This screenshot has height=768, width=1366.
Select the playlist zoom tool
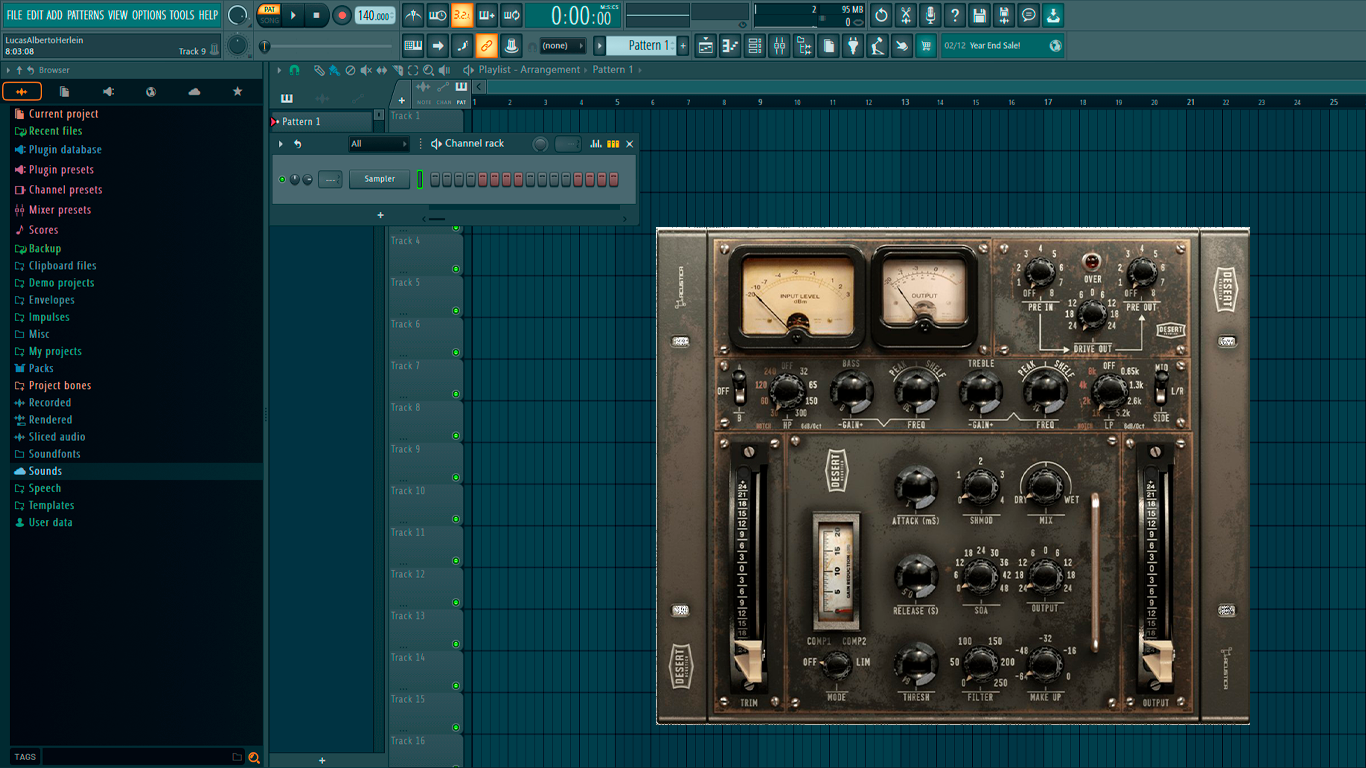(x=428, y=70)
